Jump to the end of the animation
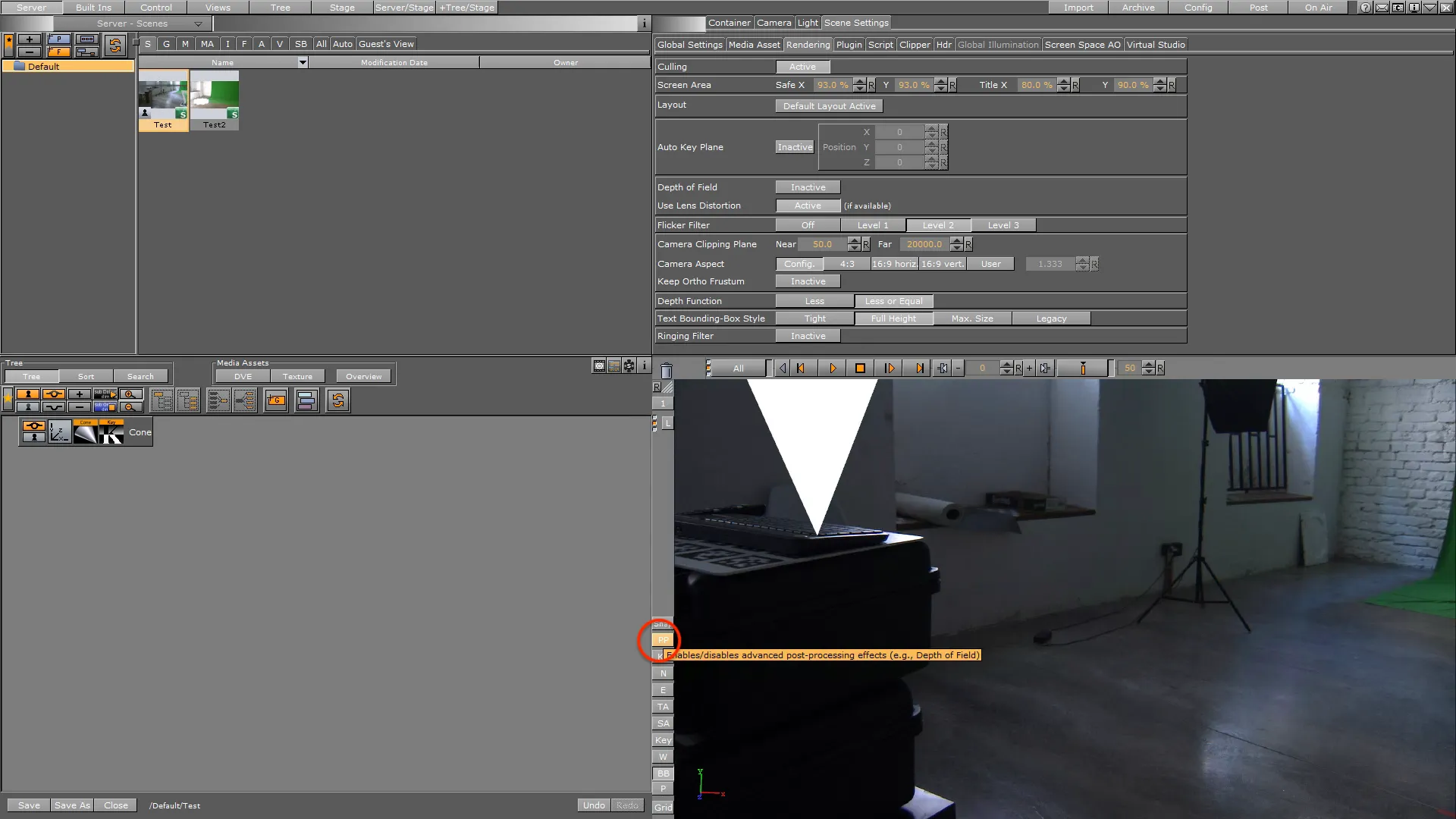Screen dimensions: 1456x819 (x=919, y=369)
